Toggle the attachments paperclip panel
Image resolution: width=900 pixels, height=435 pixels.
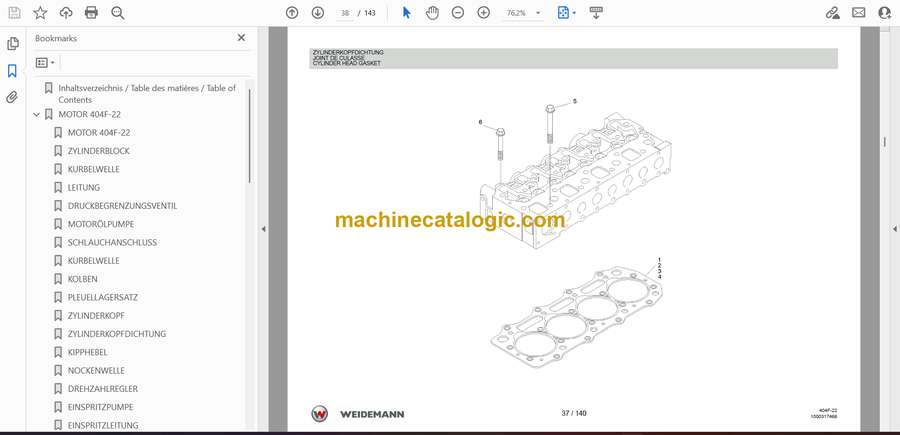[12, 97]
